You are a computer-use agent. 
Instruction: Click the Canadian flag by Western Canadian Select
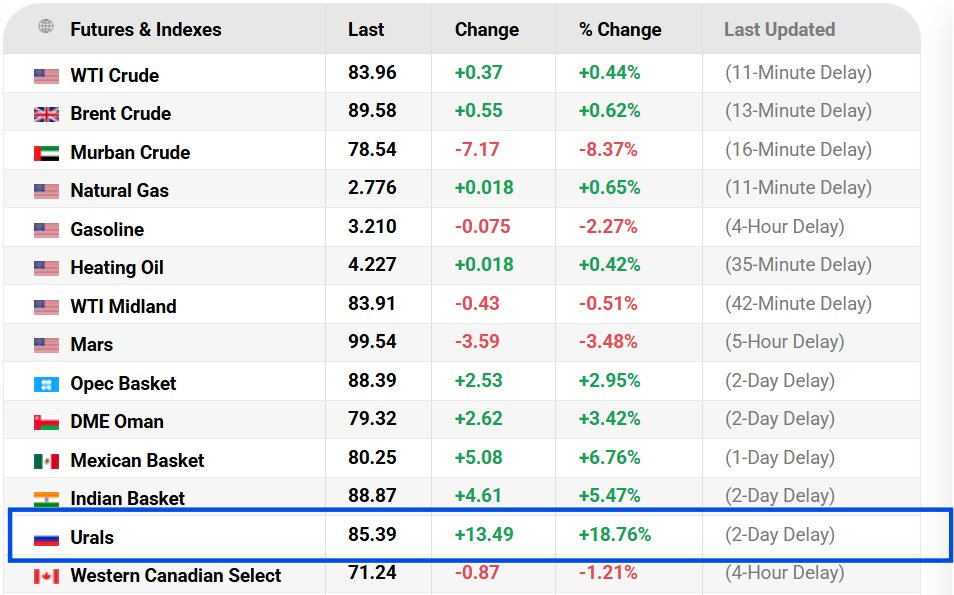46,576
